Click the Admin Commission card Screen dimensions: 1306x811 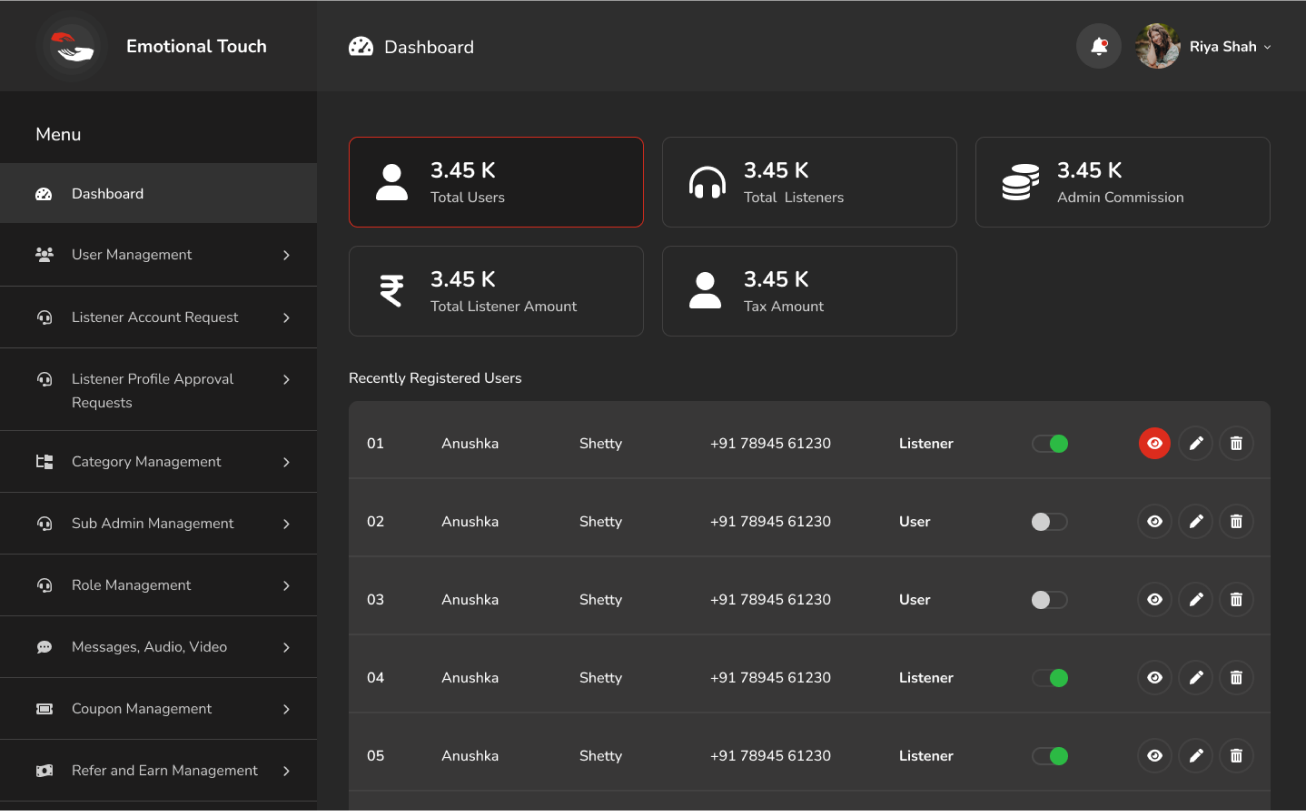(x=1122, y=182)
